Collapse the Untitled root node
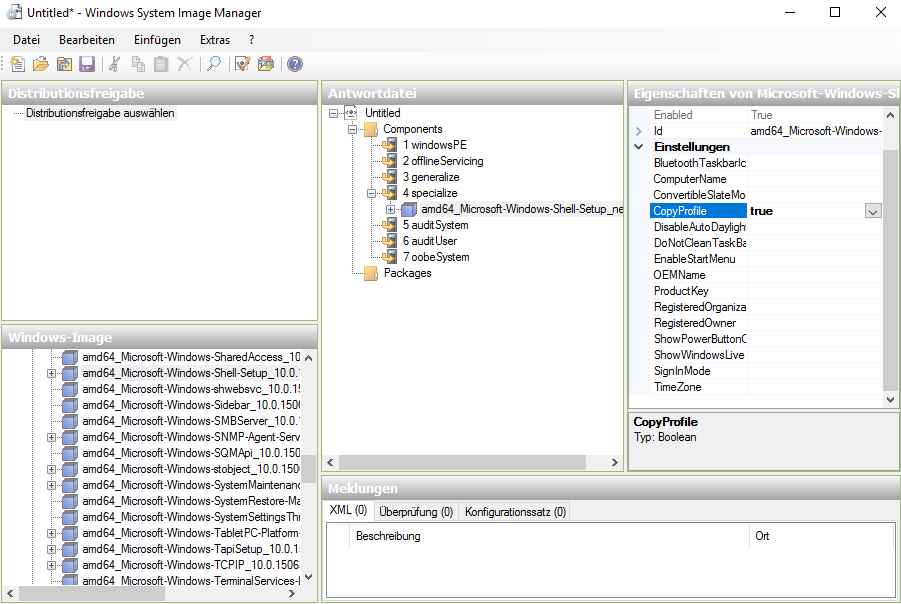This screenshot has width=901, height=604. click(x=334, y=113)
